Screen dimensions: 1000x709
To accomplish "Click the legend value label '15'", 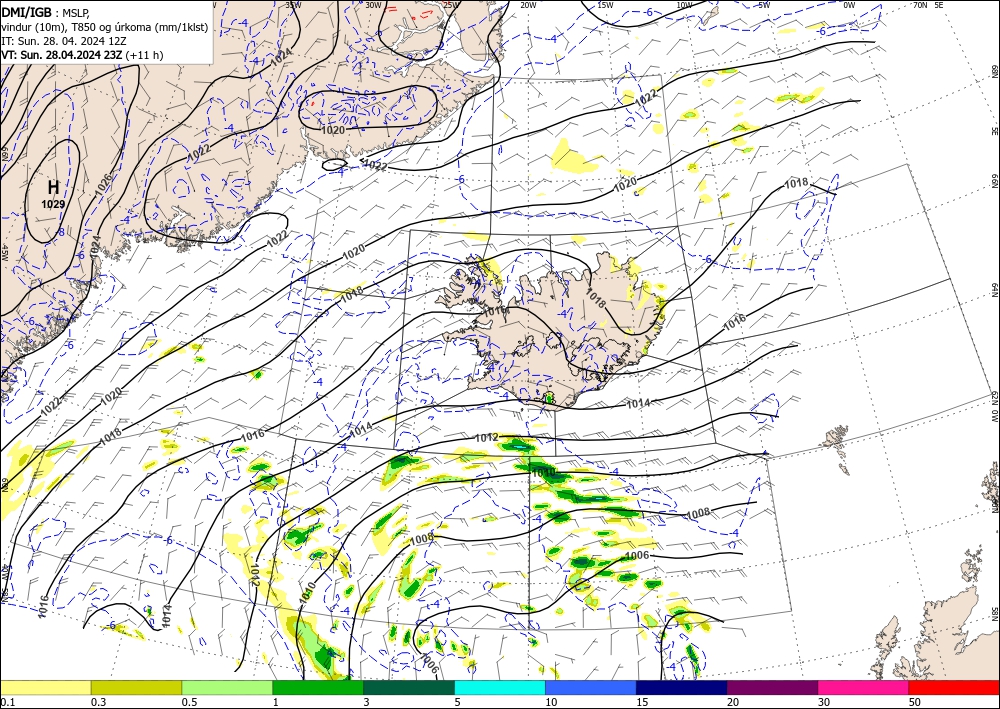I will 642,702.
